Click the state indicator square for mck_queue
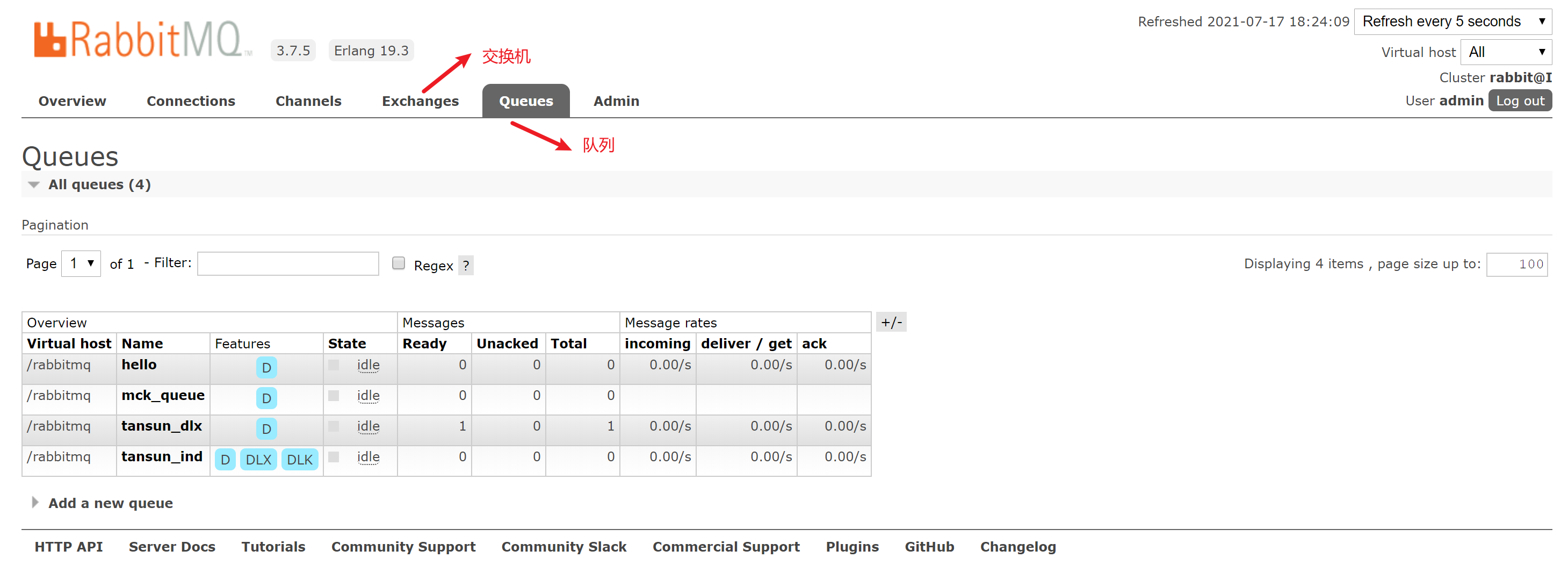 [x=334, y=395]
